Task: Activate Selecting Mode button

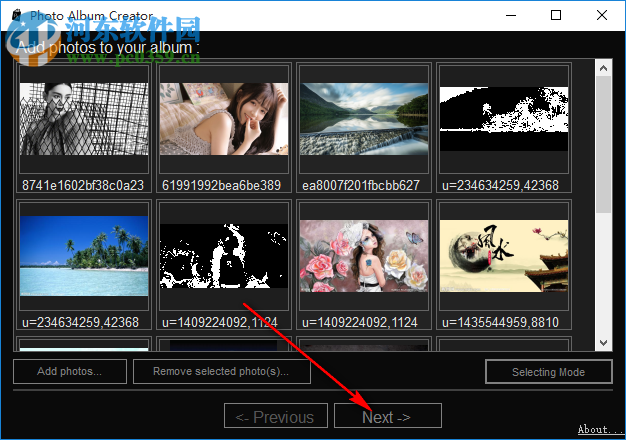Action: pyautogui.click(x=549, y=372)
